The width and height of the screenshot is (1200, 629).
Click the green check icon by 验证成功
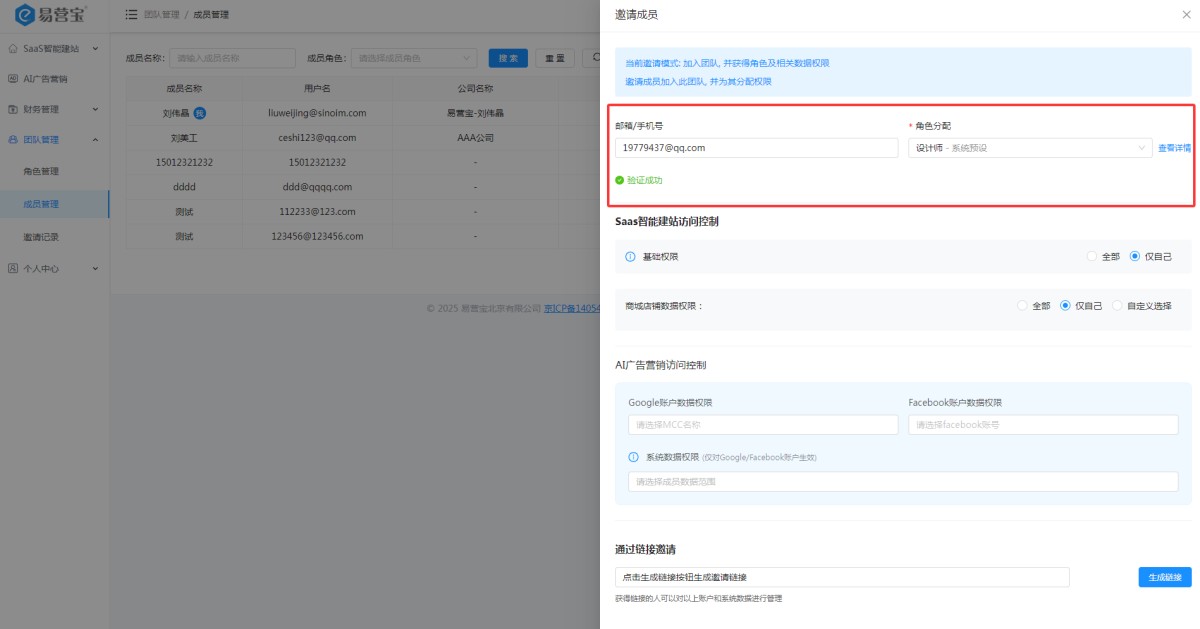coord(620,180)
